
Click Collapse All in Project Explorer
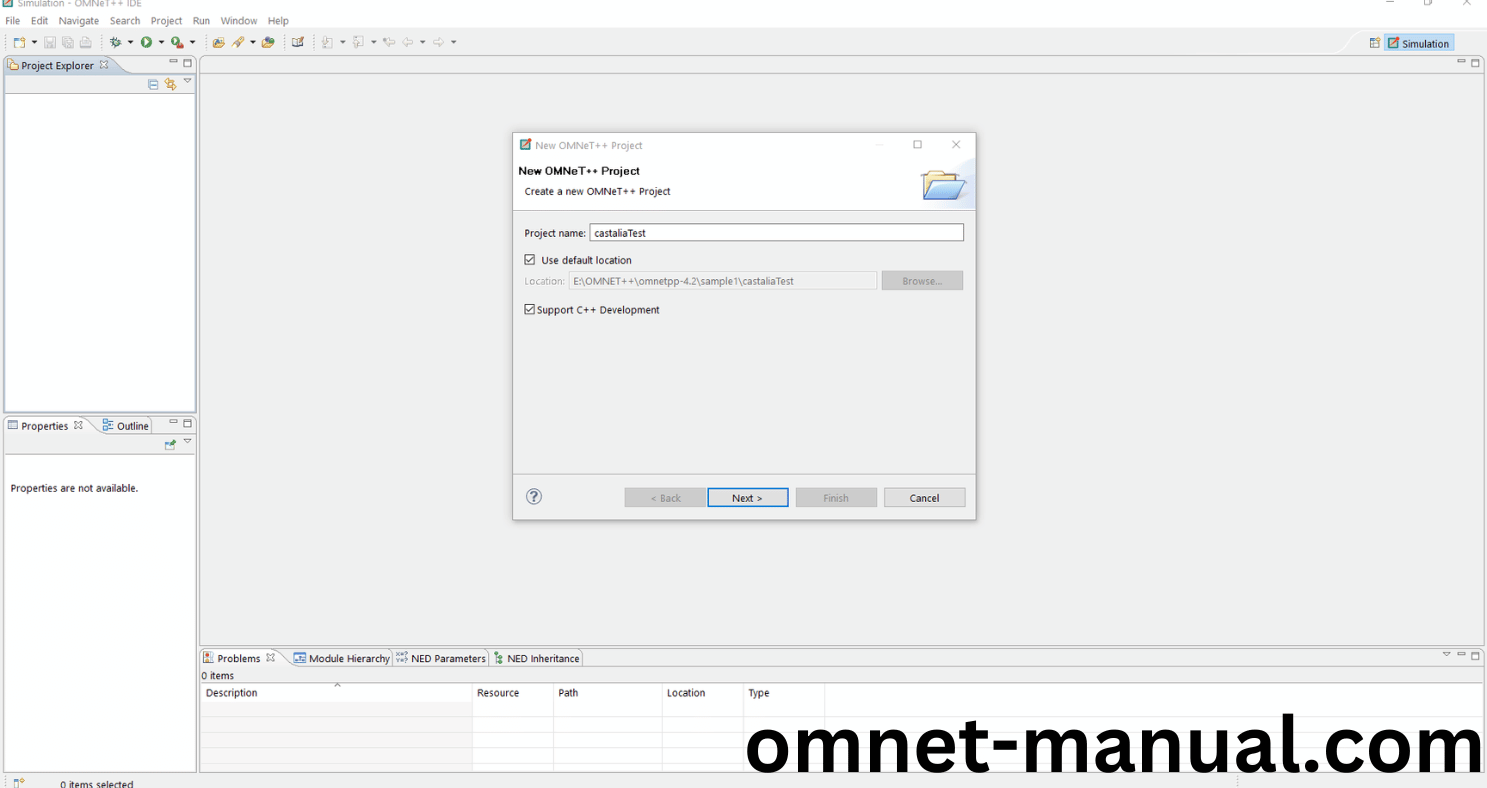point(153,84)
